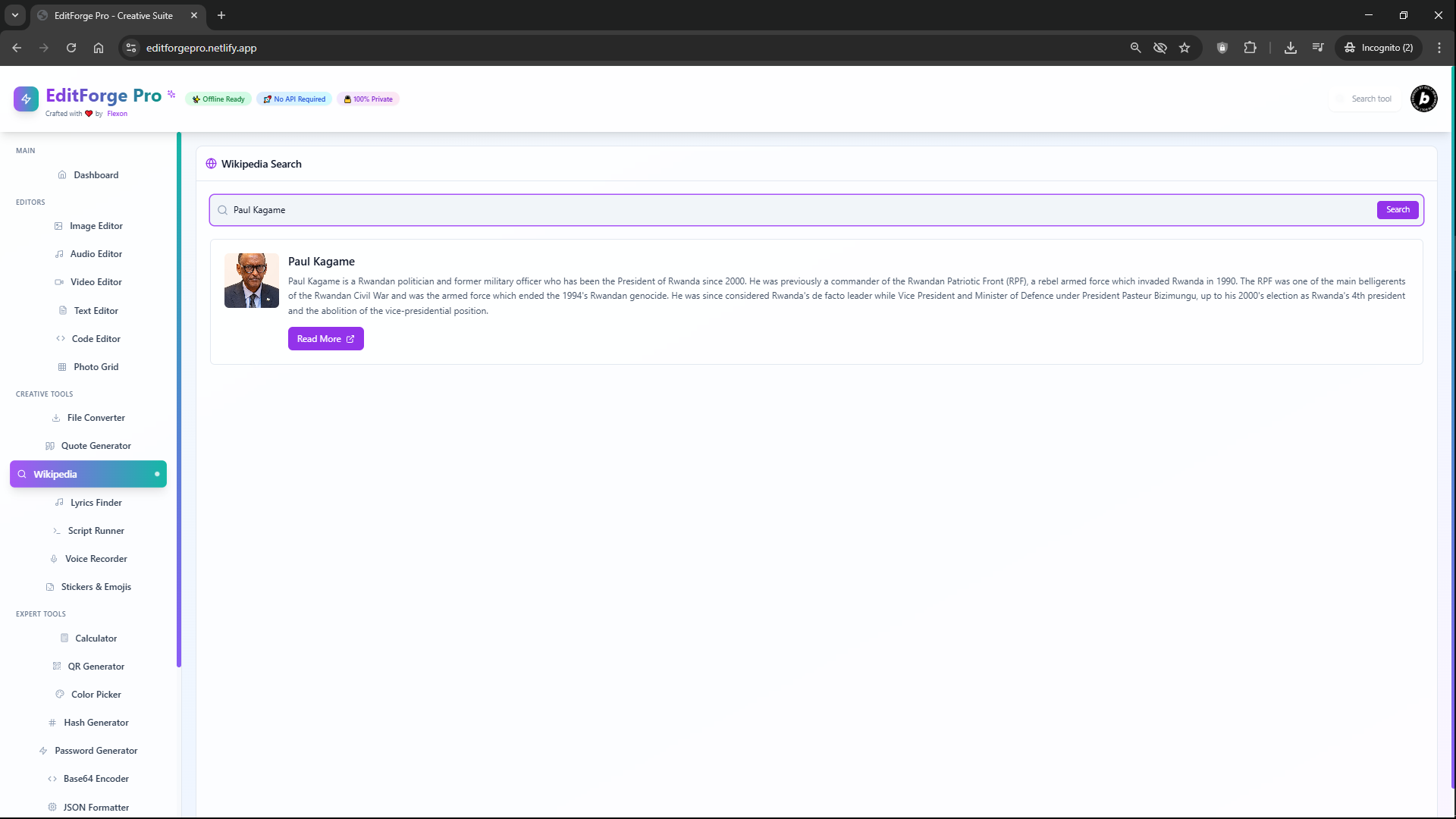Image resolution: width=1456 pixels, height=819 pixels.
Task: Click the Flexon credit link
Action: tap(117, 114)
